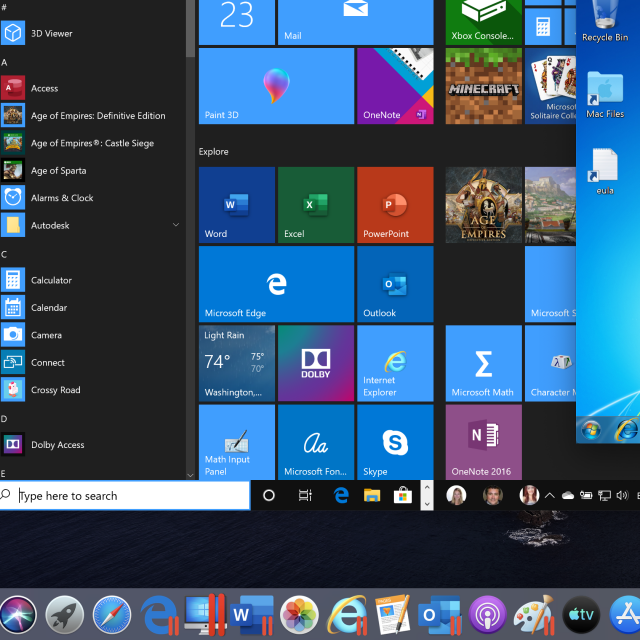
Task: Open the Microsoft Math tile
Action: pyautogui.click(x=484, y=363)
